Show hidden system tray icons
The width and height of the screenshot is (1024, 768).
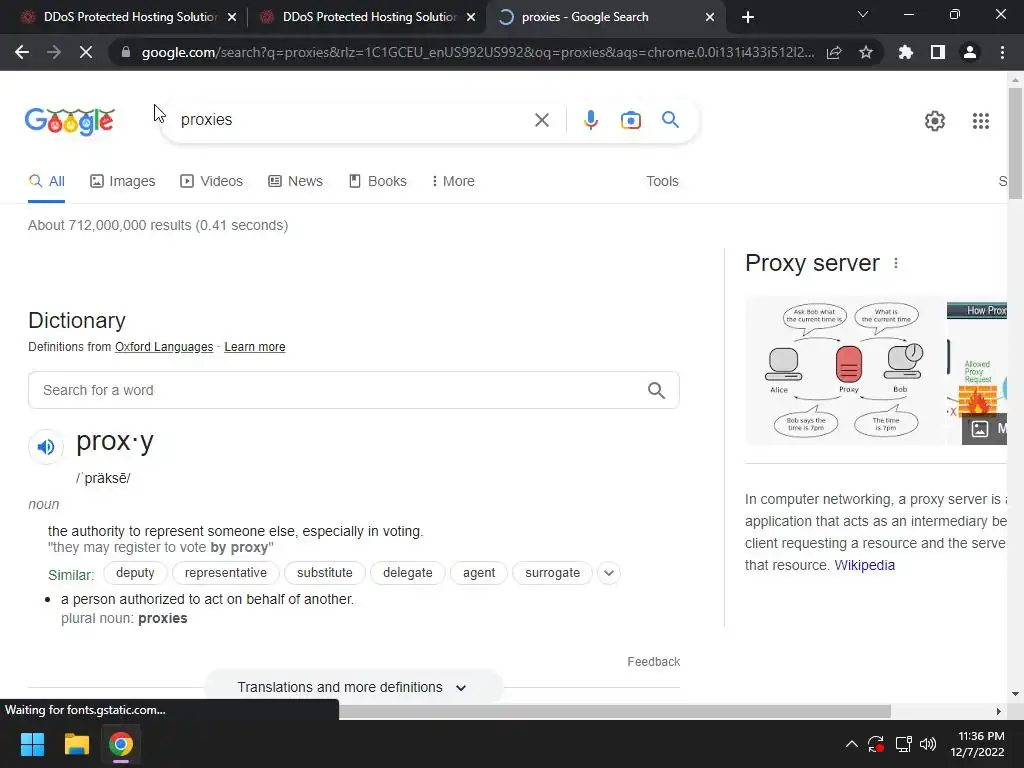(x=852, y=744)
